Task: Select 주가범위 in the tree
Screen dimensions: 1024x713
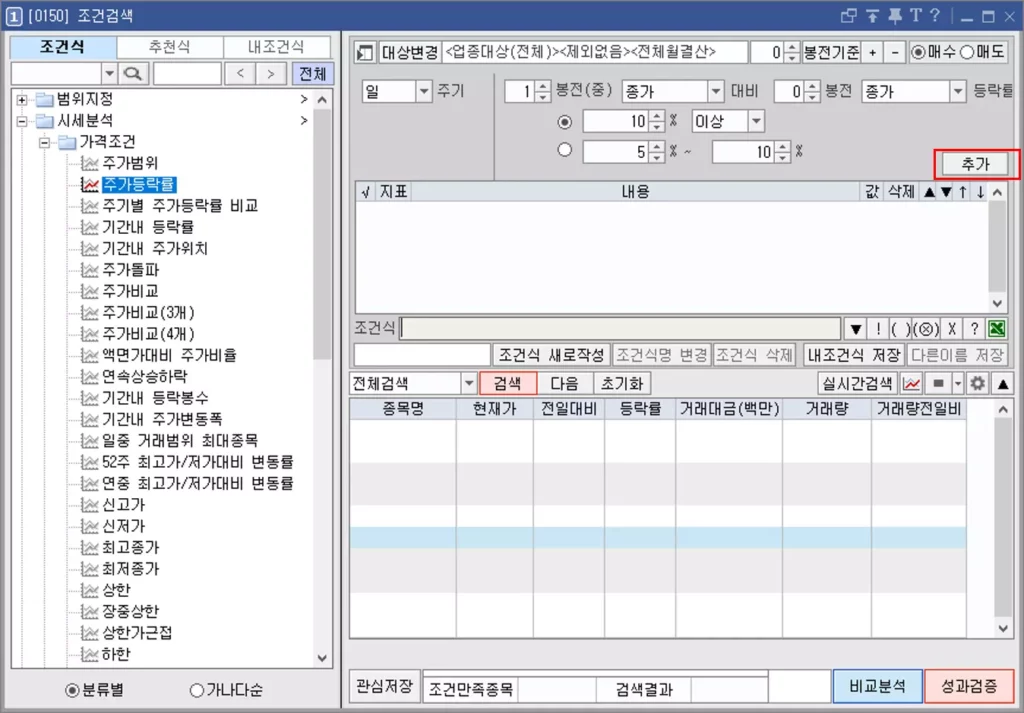Action: tap(130, 163)
